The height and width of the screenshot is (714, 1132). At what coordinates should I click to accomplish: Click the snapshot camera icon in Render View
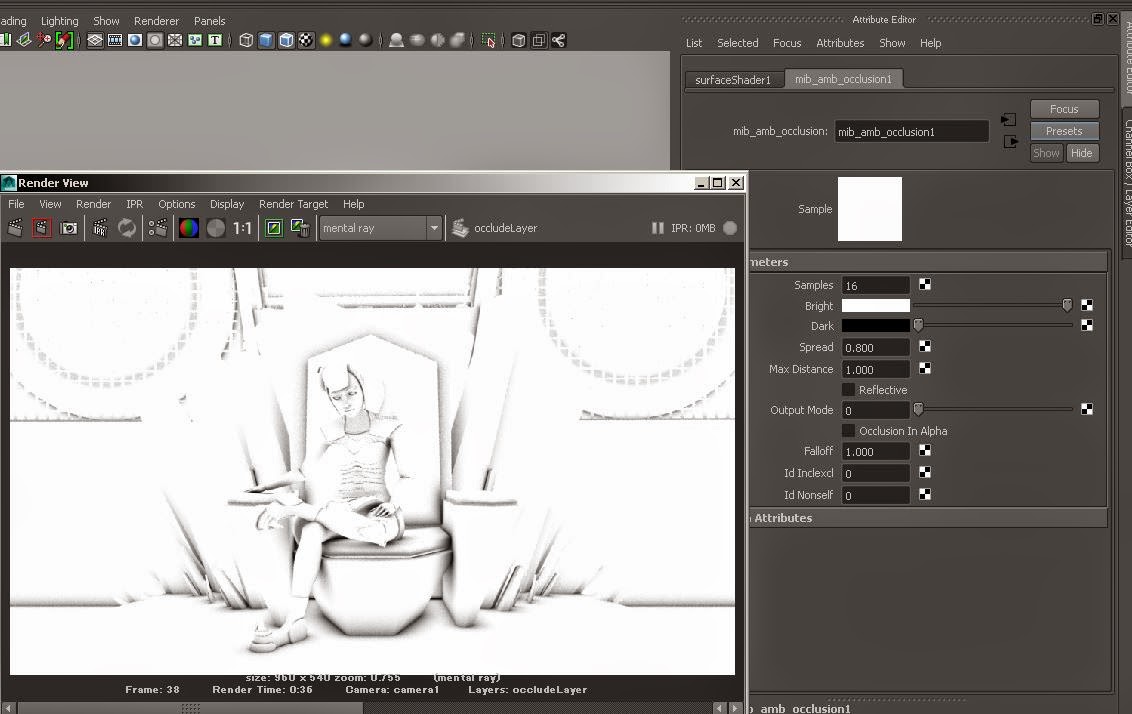tap(69, 228)
